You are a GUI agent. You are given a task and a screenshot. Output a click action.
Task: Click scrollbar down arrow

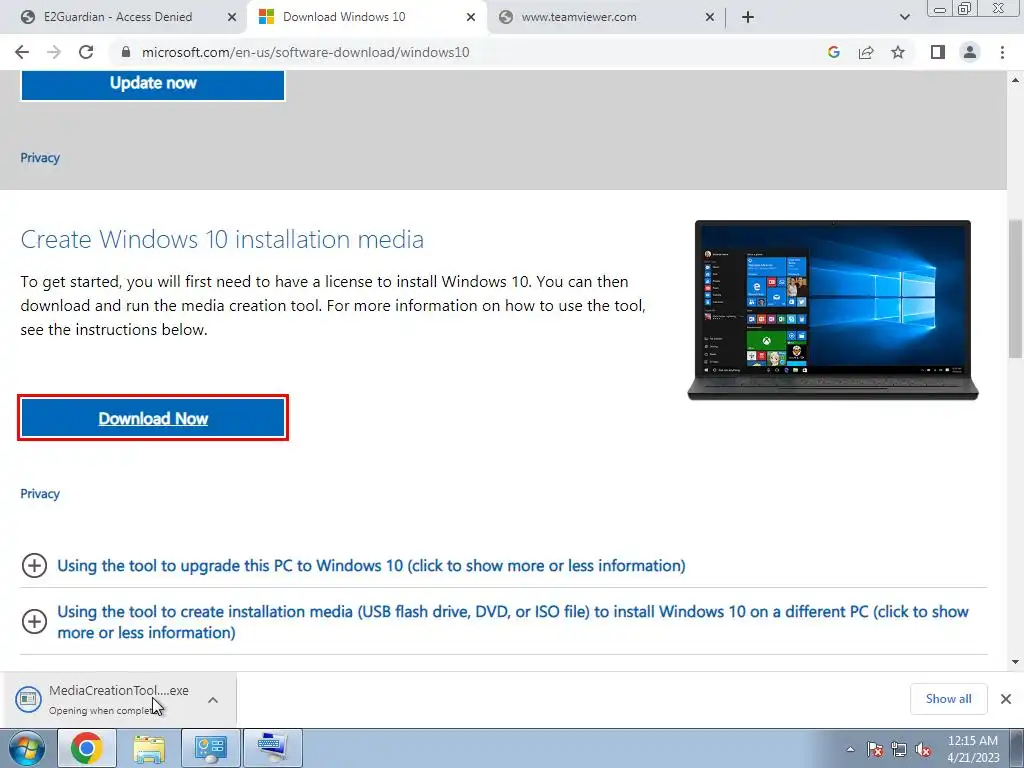point(1015,662)
